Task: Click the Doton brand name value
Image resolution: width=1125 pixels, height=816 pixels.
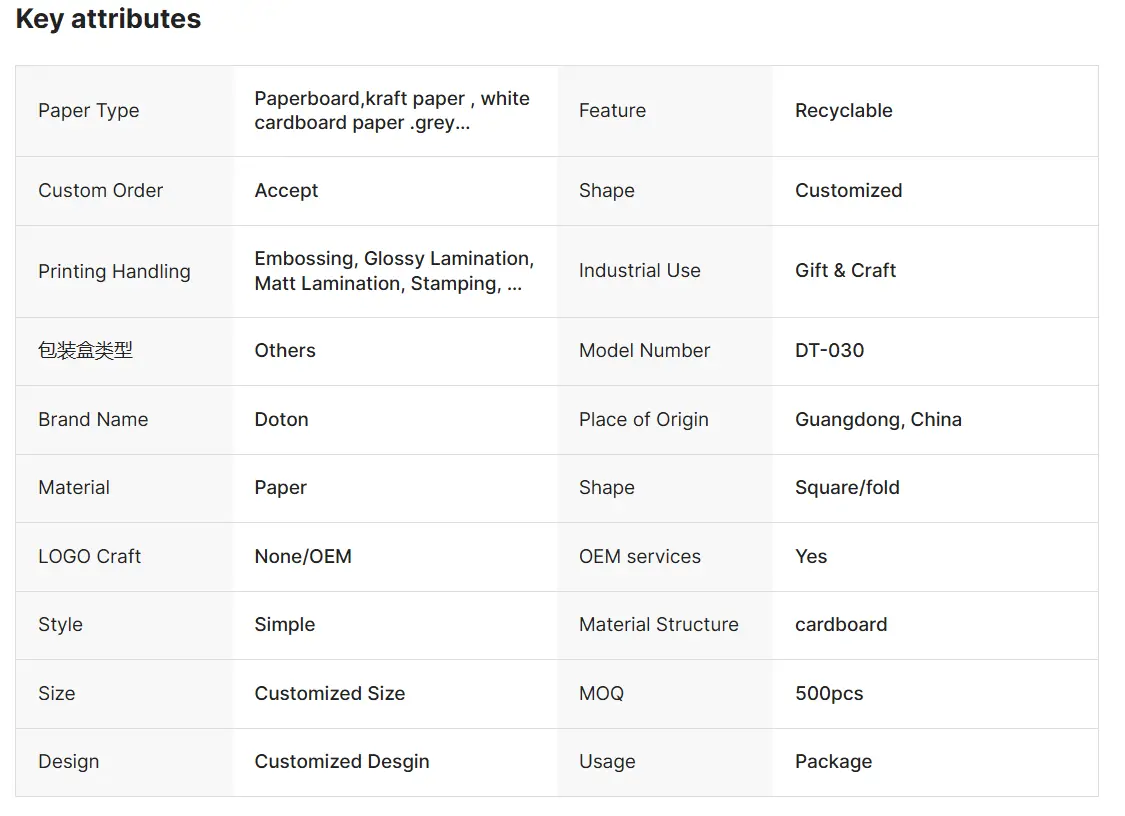Action: tap(281, 419)
